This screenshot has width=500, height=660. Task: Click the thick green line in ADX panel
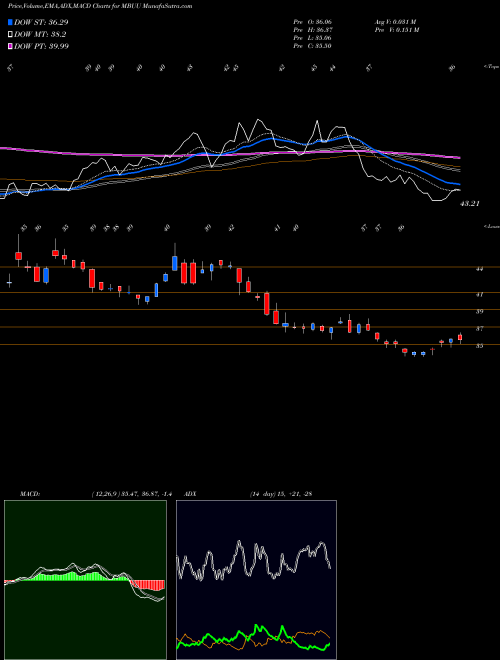coord(253,636)
